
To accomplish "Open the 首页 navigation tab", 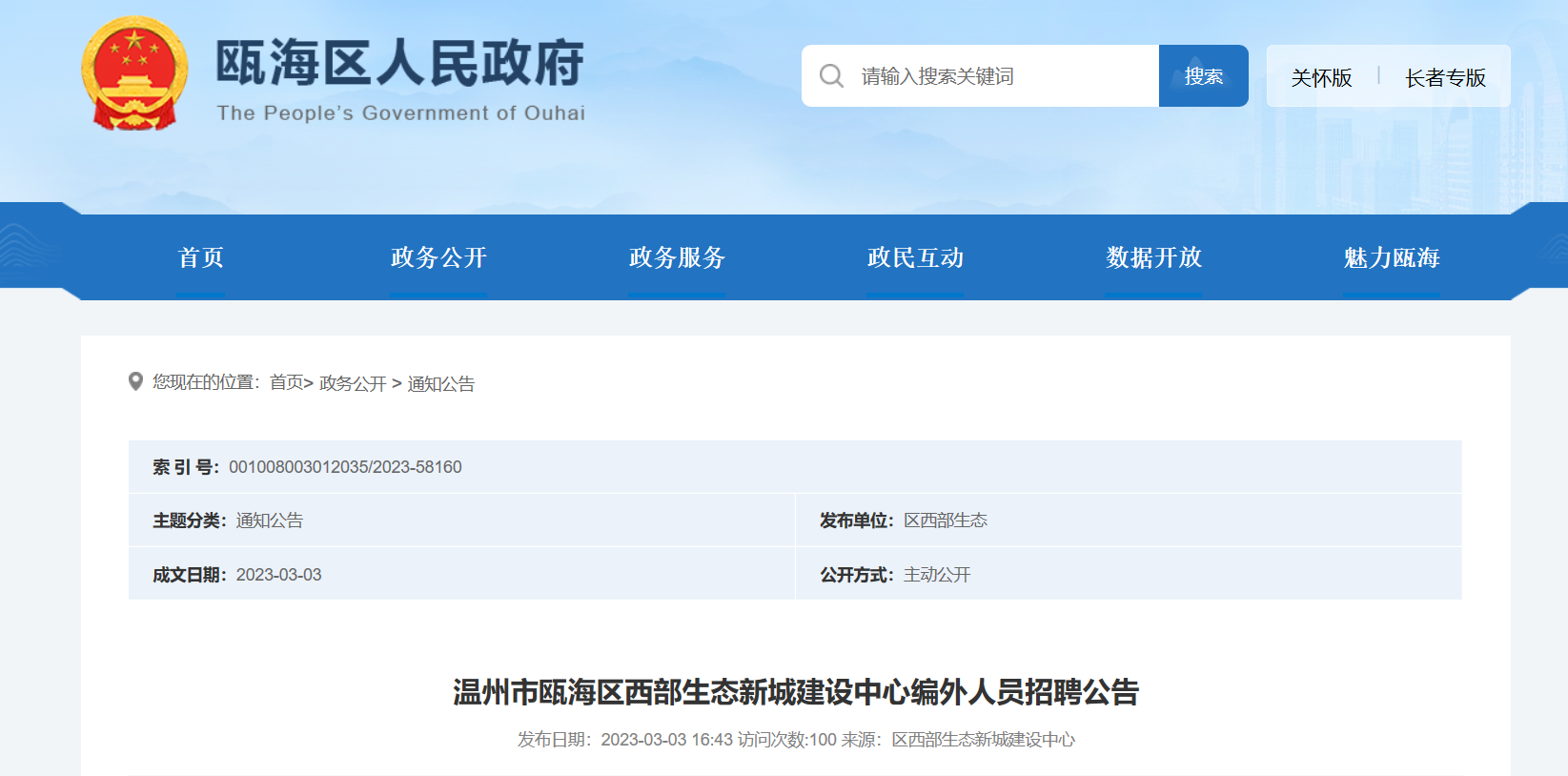I will pyautogui.click(x=200, y=257).
